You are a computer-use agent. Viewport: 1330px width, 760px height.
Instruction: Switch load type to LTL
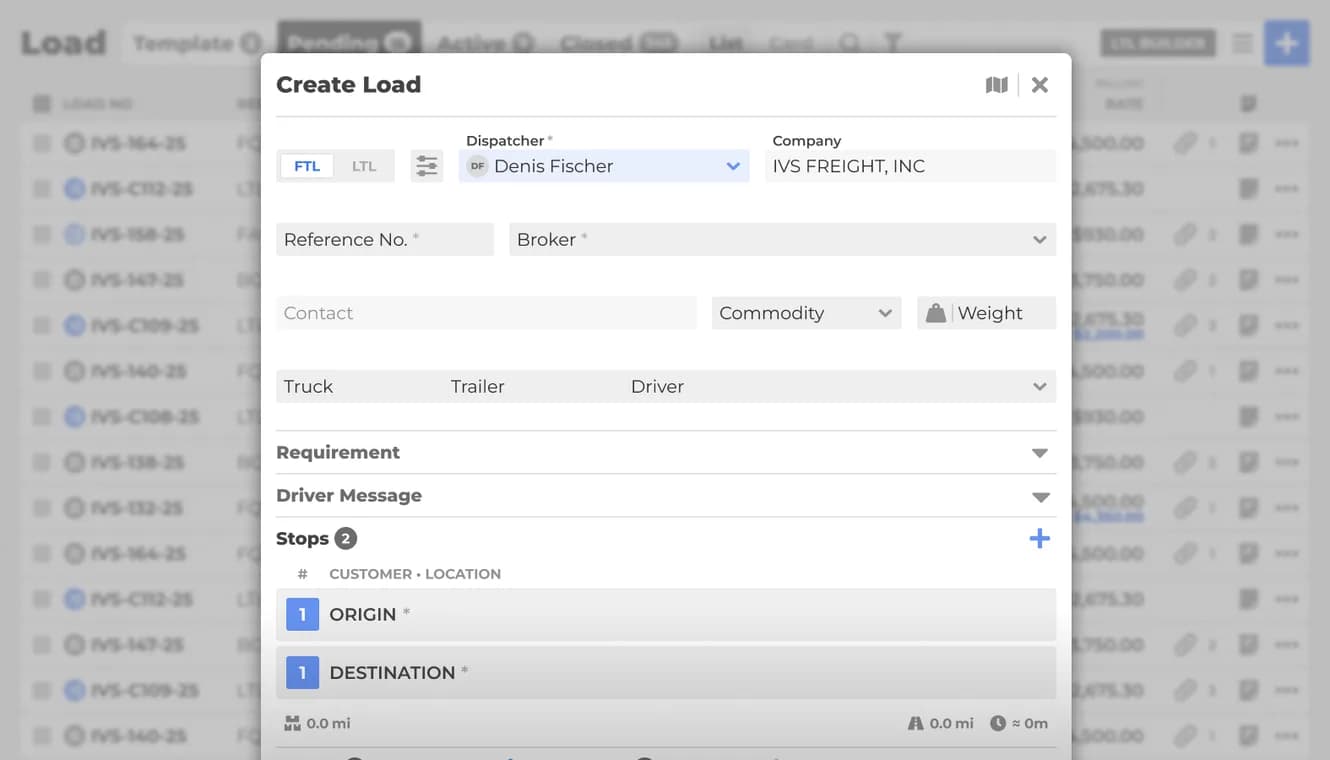[364, 166]
